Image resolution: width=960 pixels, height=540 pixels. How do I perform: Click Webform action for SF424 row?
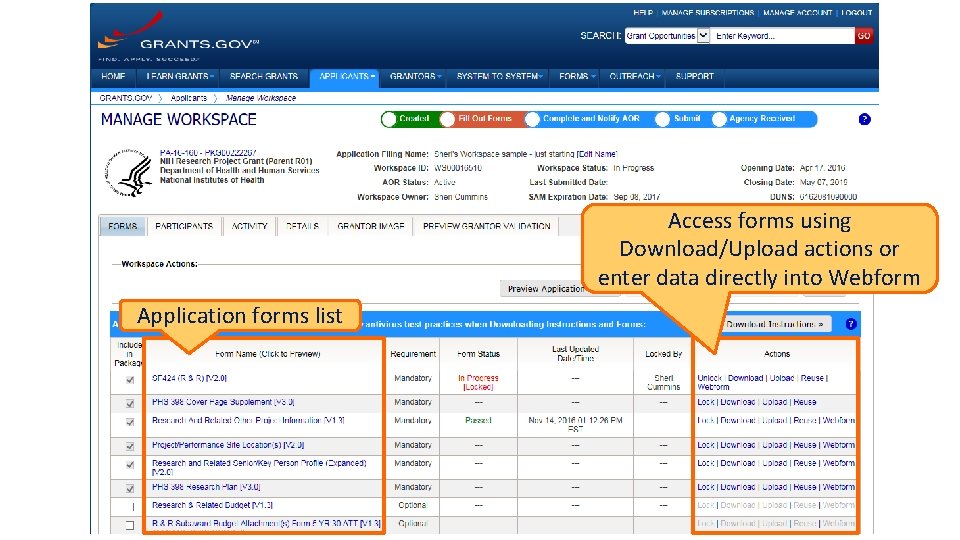(x=713, y=388)
